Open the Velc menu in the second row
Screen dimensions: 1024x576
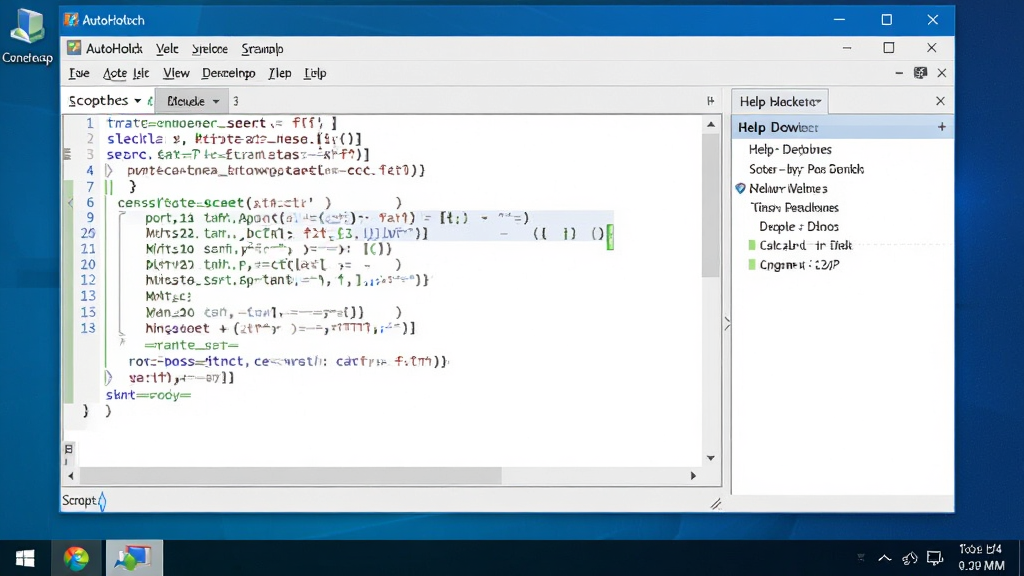click(167, 49)
